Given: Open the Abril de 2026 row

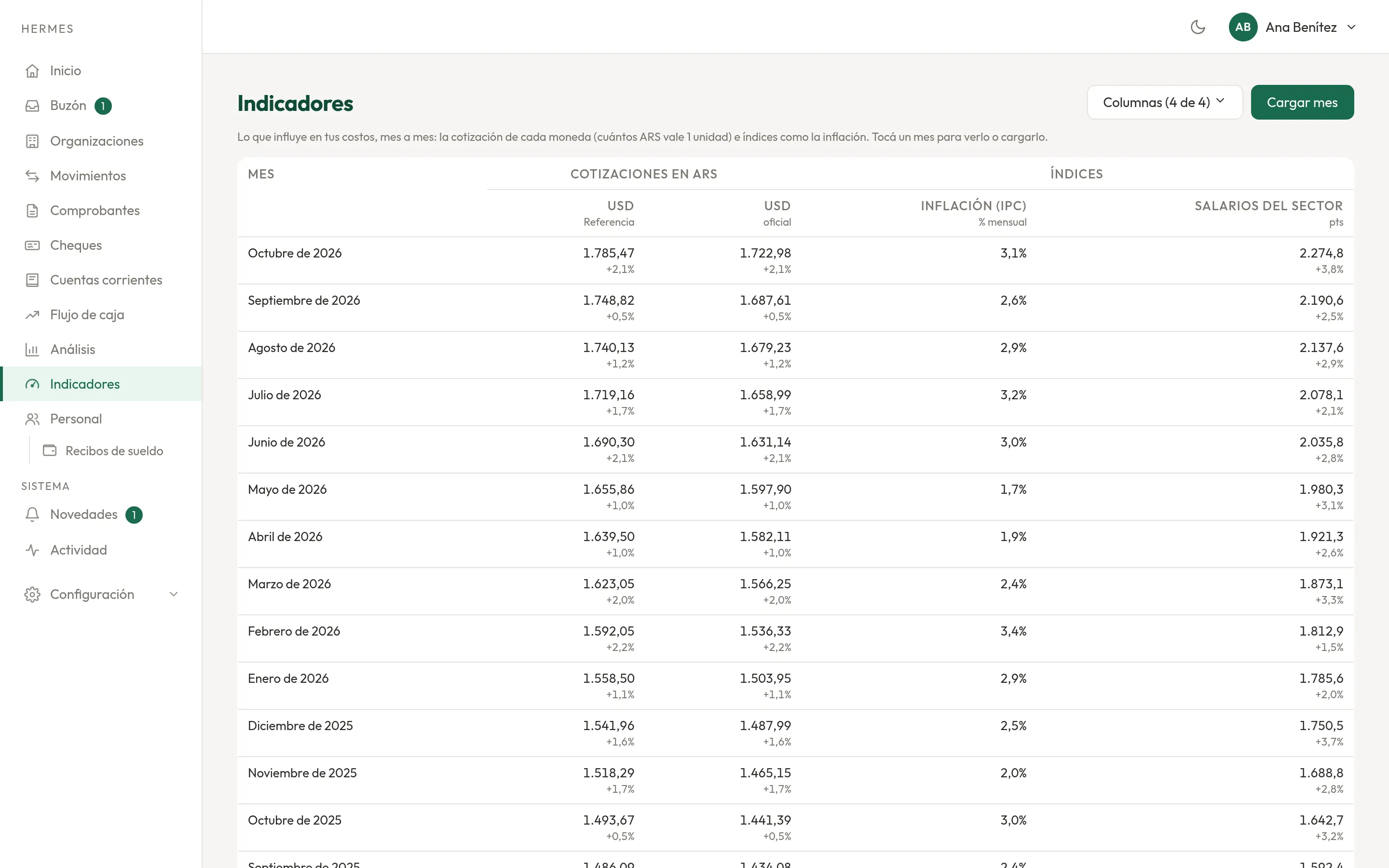Looking at the screenshot, I should pyautogui.click(x=795, y=543).
